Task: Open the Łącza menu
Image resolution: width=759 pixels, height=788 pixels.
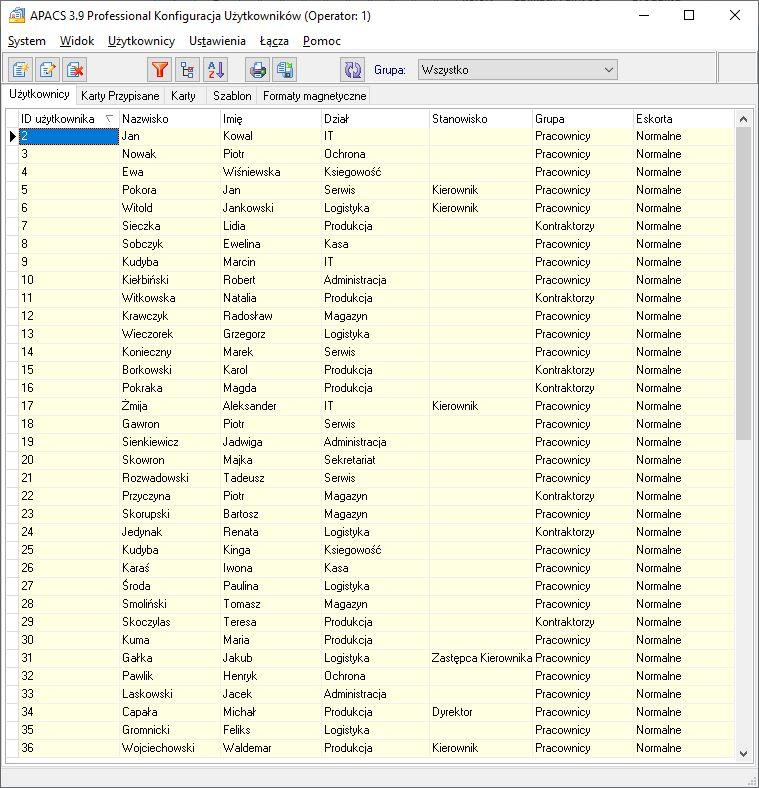Action: [274, 41]
